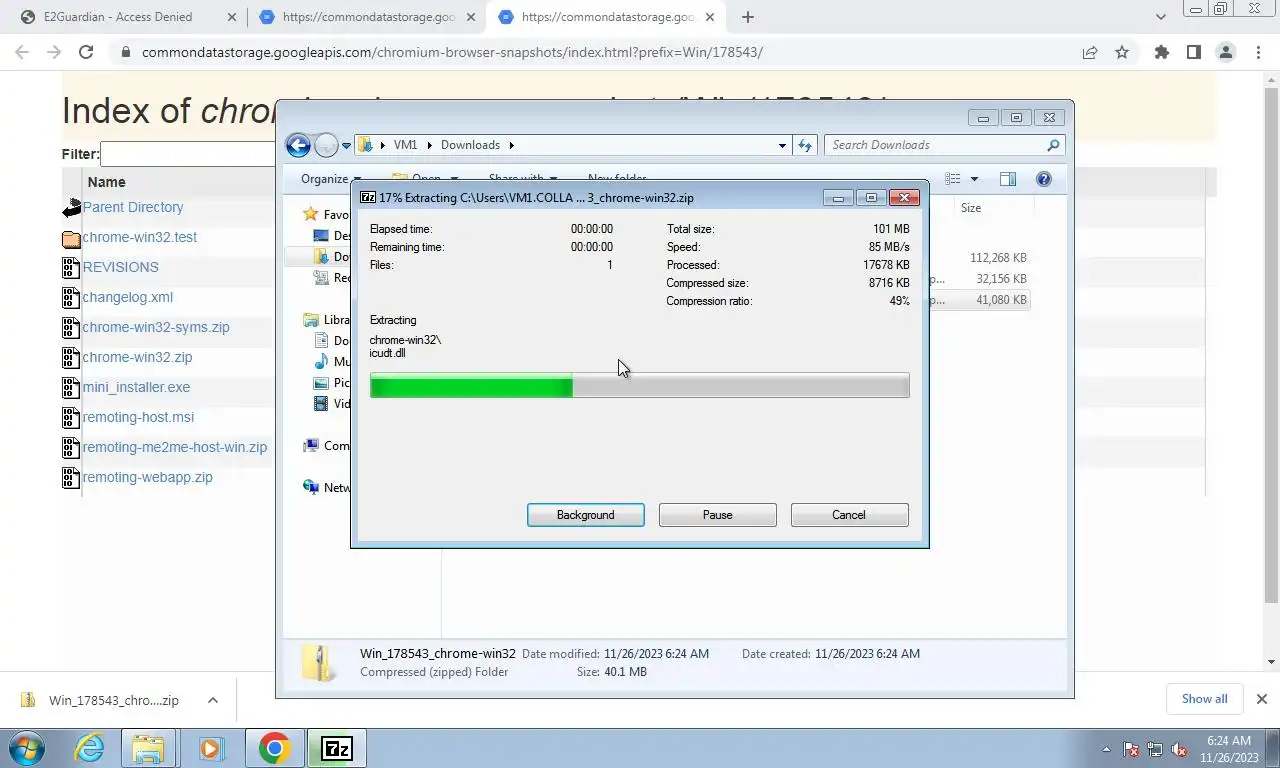Open the changelog.xml link
1280x768 pixels.
point(128,297)
